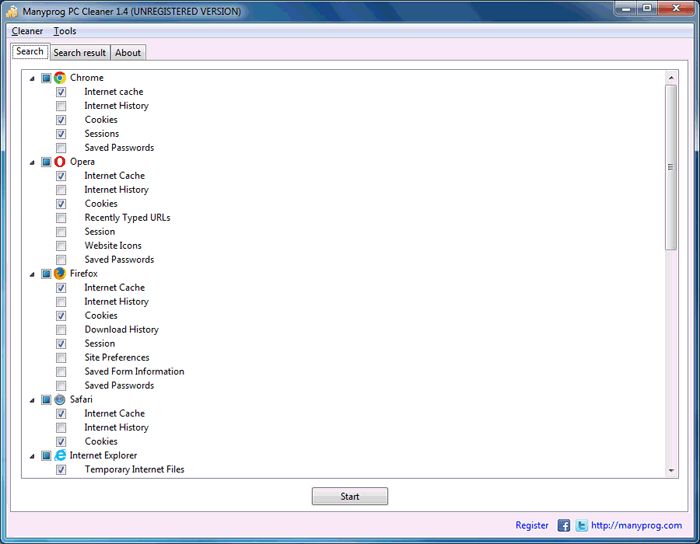
Task: Select the Chrome tree label
Action: pyautogui.click(x=87, y=78)
